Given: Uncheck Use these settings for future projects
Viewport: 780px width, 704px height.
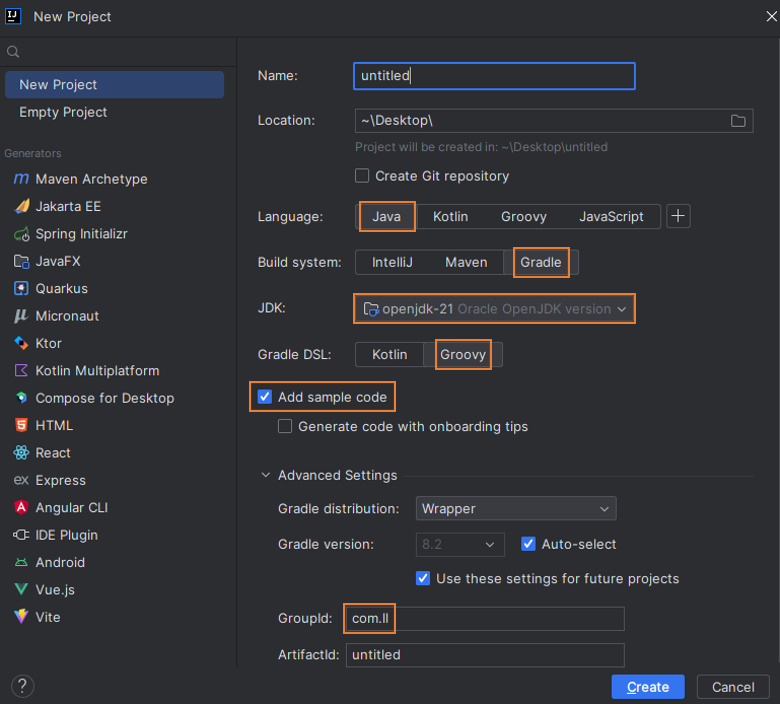Looking at the screenshot, I should click(423, 578).
